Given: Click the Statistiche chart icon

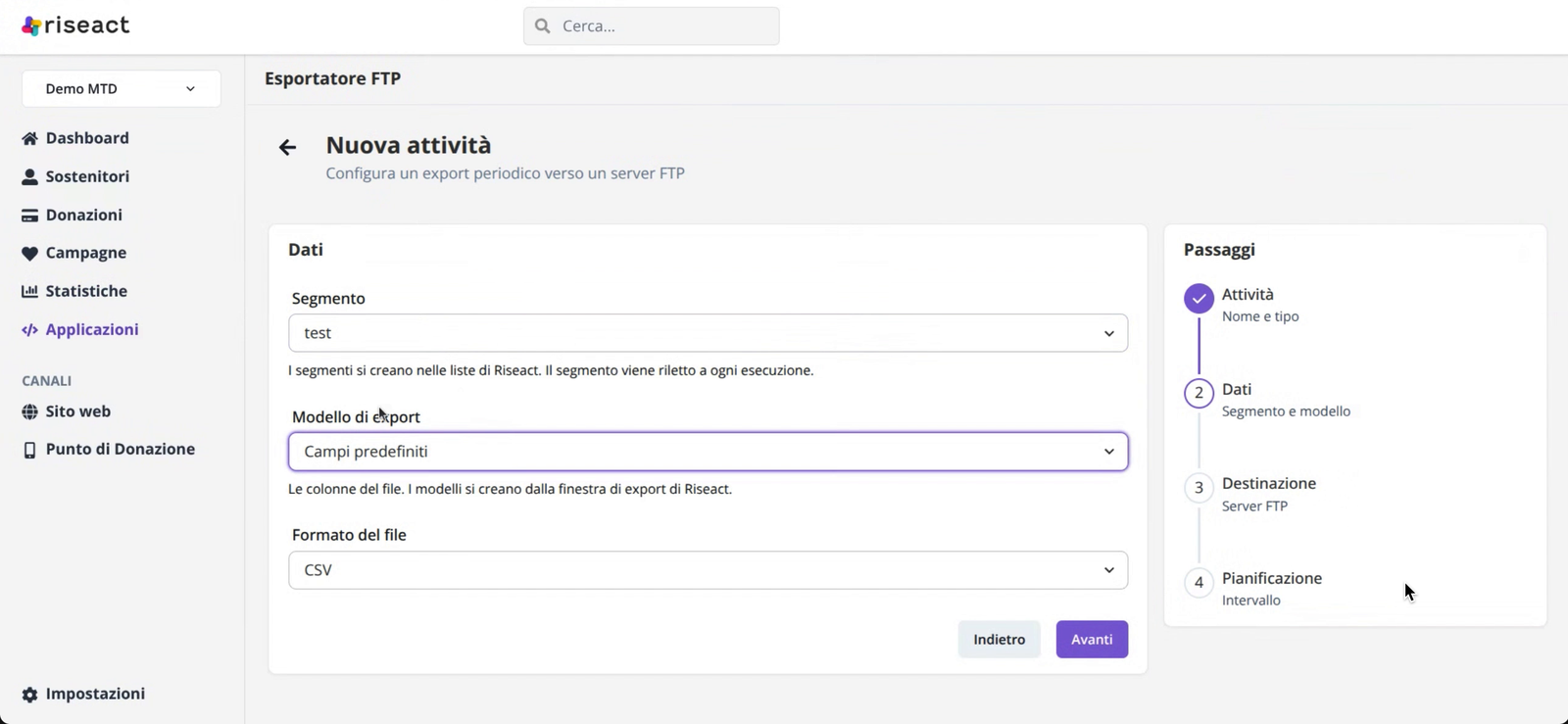Looking at the screenshot, I should [29, 291].
